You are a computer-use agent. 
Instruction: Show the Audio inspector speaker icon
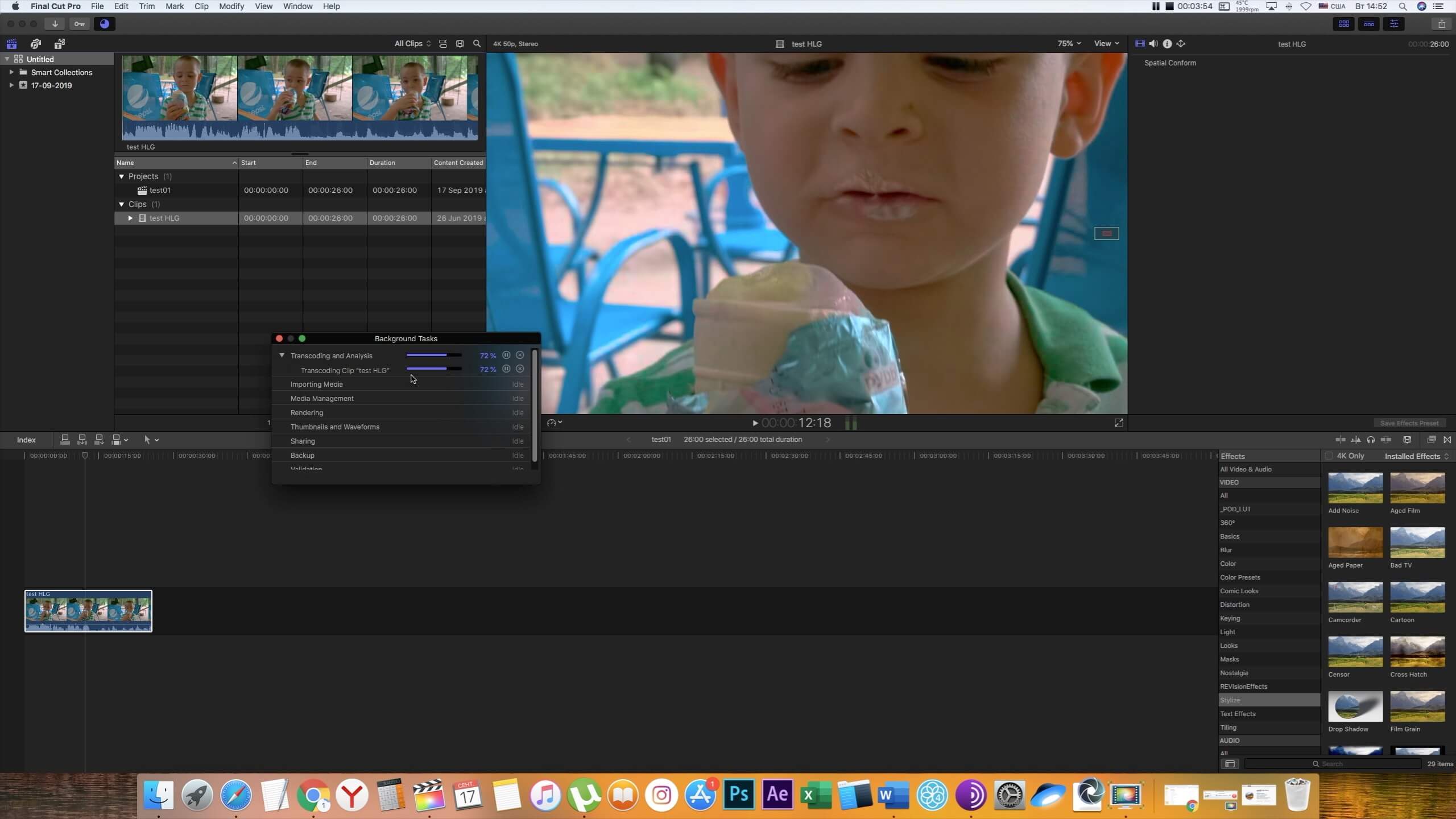coord(1153,44)
